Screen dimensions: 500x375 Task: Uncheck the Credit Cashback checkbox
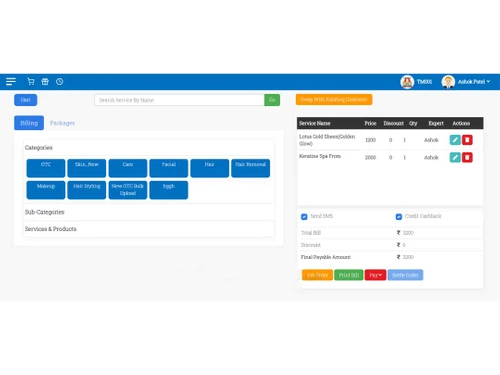coord(399,217)
